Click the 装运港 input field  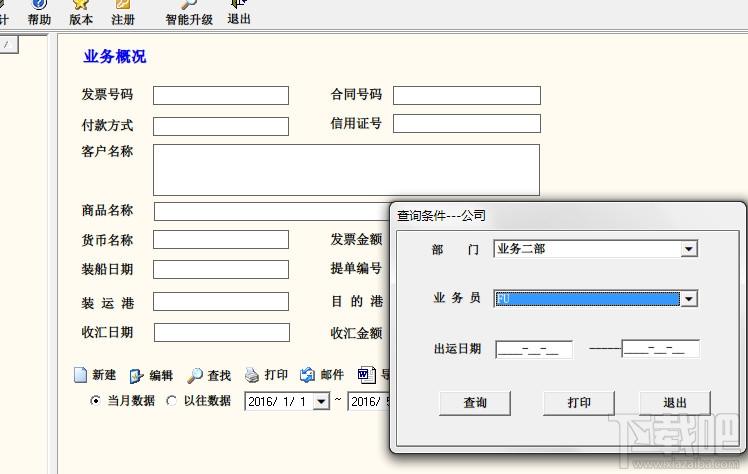pos(221,301)
